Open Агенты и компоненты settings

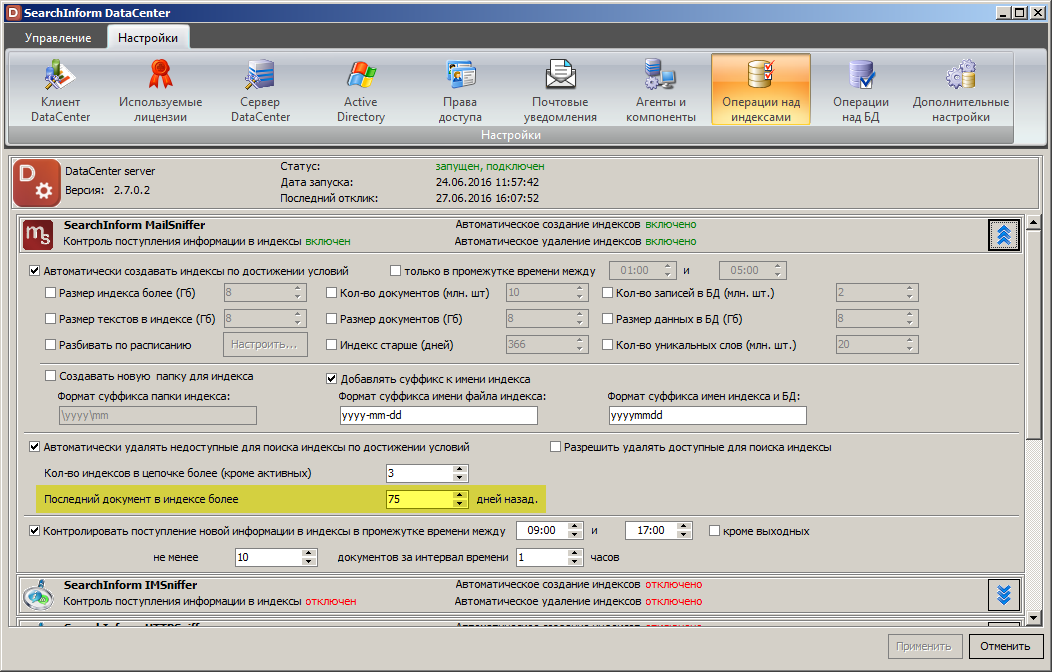click(x=660, y=91)
